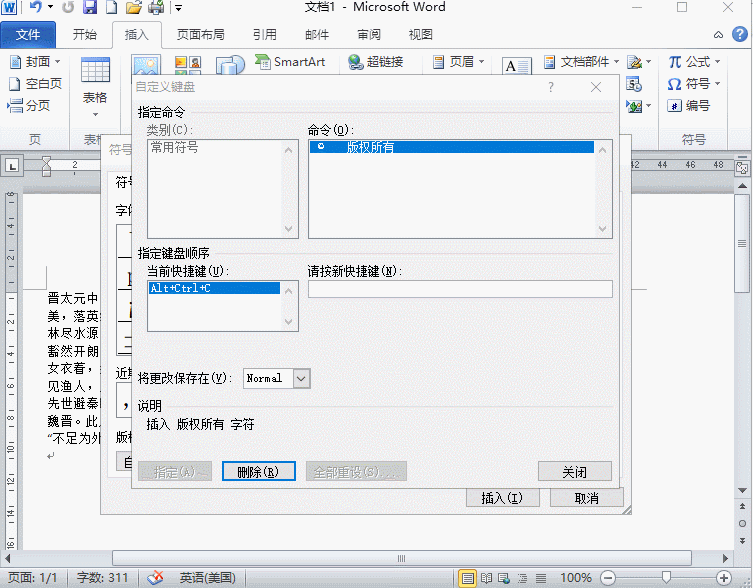This screenshot has height=588, width=753.
Task: Close the 自定义键盘 dialog with X
Action: tap(596, 87)
